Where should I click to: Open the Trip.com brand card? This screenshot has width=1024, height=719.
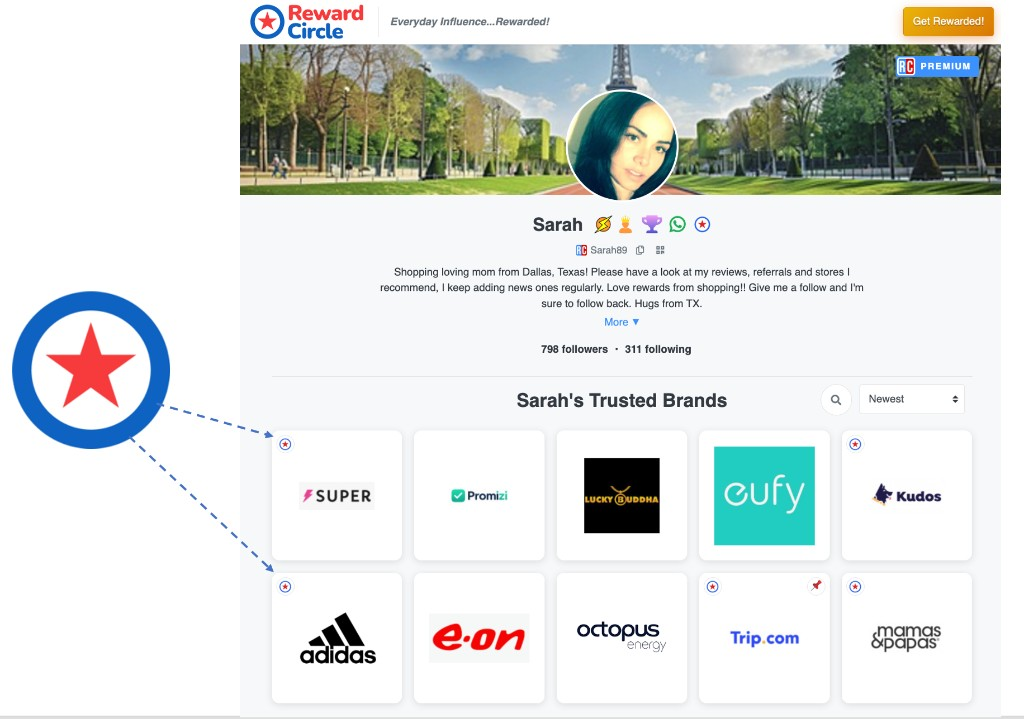pyautogui.click(x=764, y=638)
